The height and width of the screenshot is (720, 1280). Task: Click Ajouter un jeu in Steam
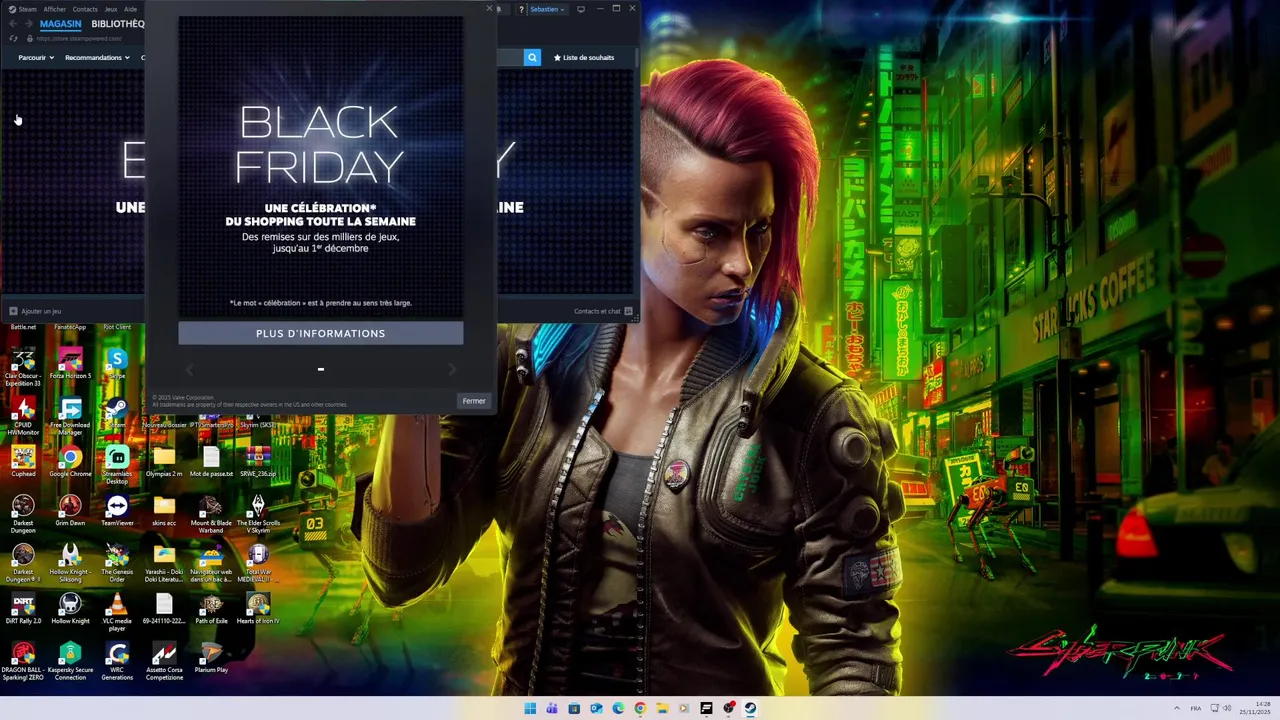click(x=35, y=311)
